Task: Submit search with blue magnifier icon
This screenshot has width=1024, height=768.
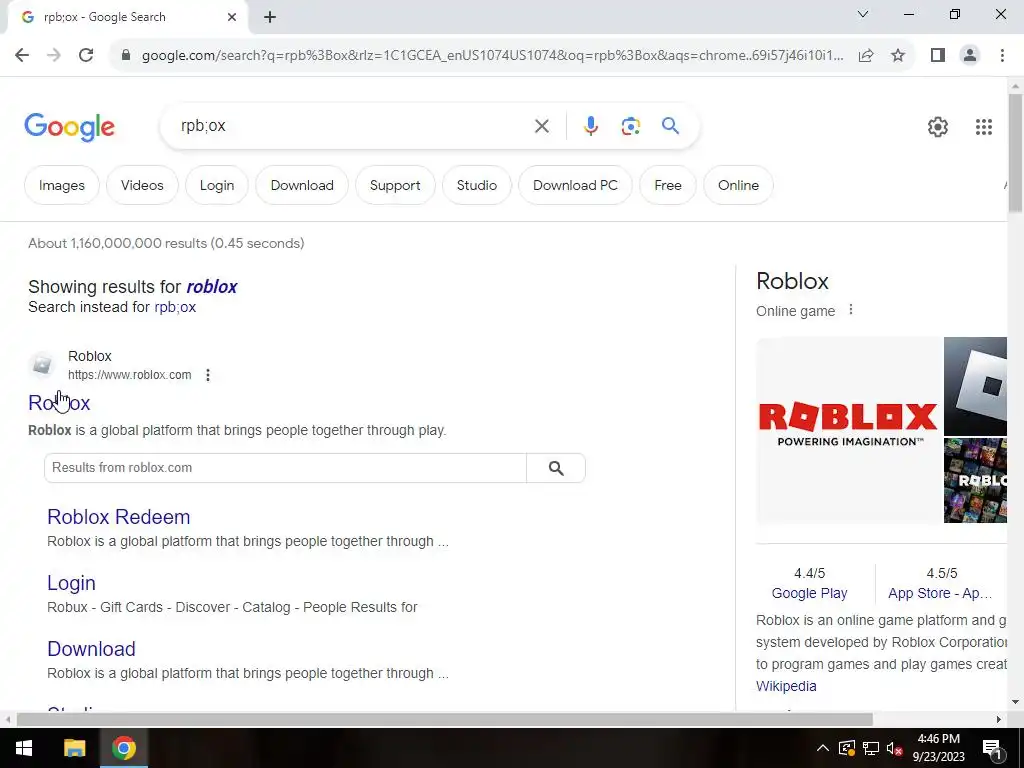Action: (x=670, y=125)
